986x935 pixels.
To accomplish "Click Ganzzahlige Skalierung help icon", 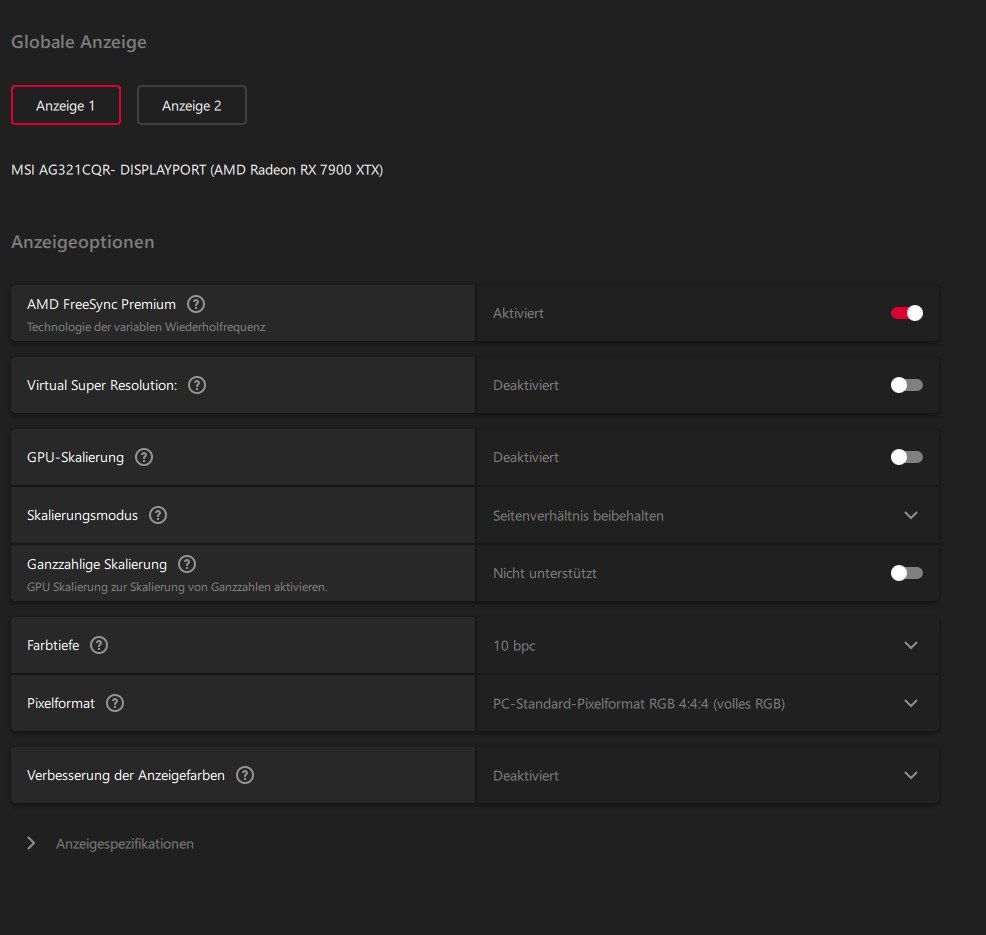I will [x=187, y=565].
